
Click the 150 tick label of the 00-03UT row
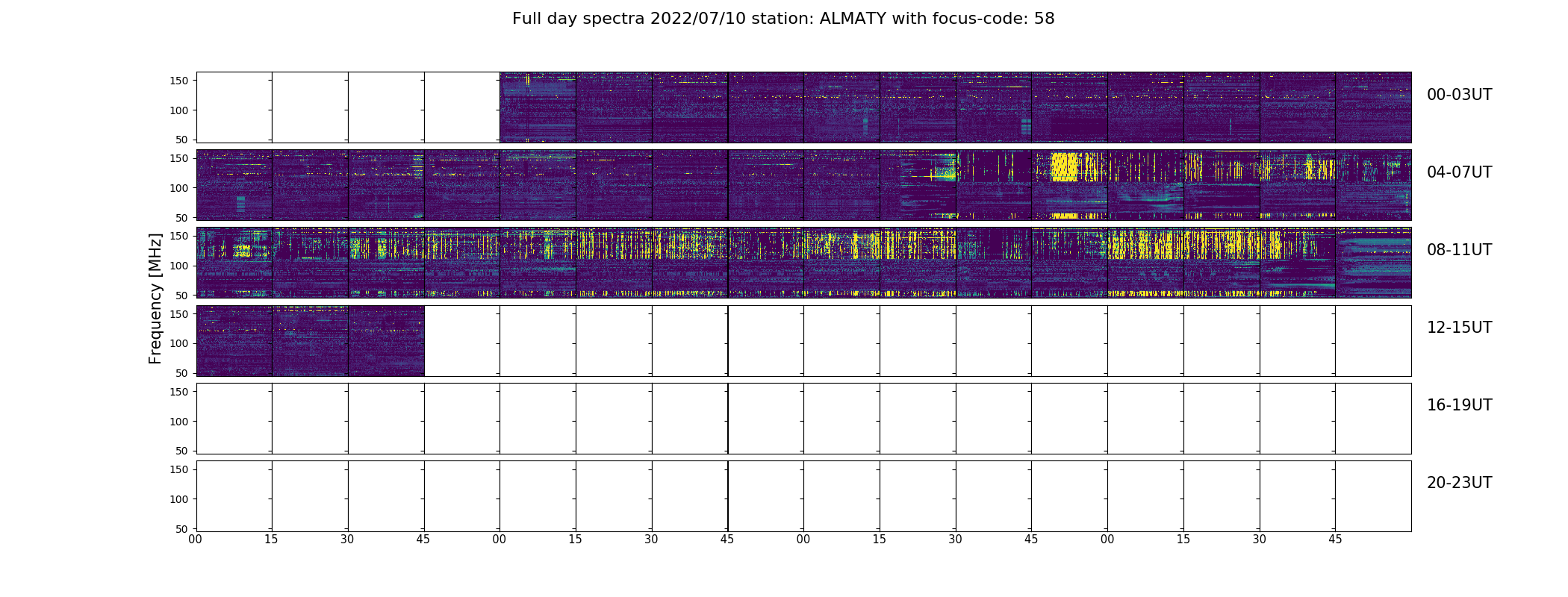[x=180, y=81]
